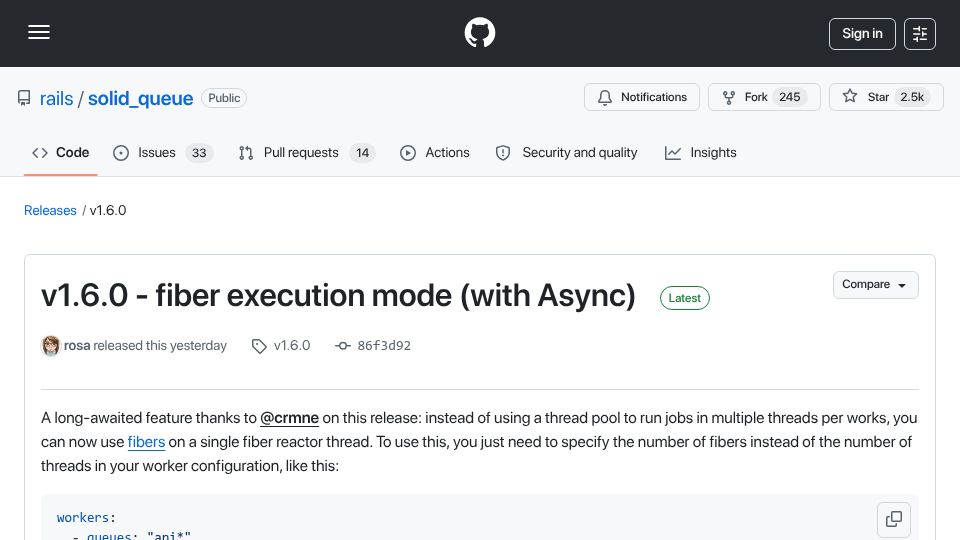Open the v1.6.0 tag link

(x=292, y=346)
